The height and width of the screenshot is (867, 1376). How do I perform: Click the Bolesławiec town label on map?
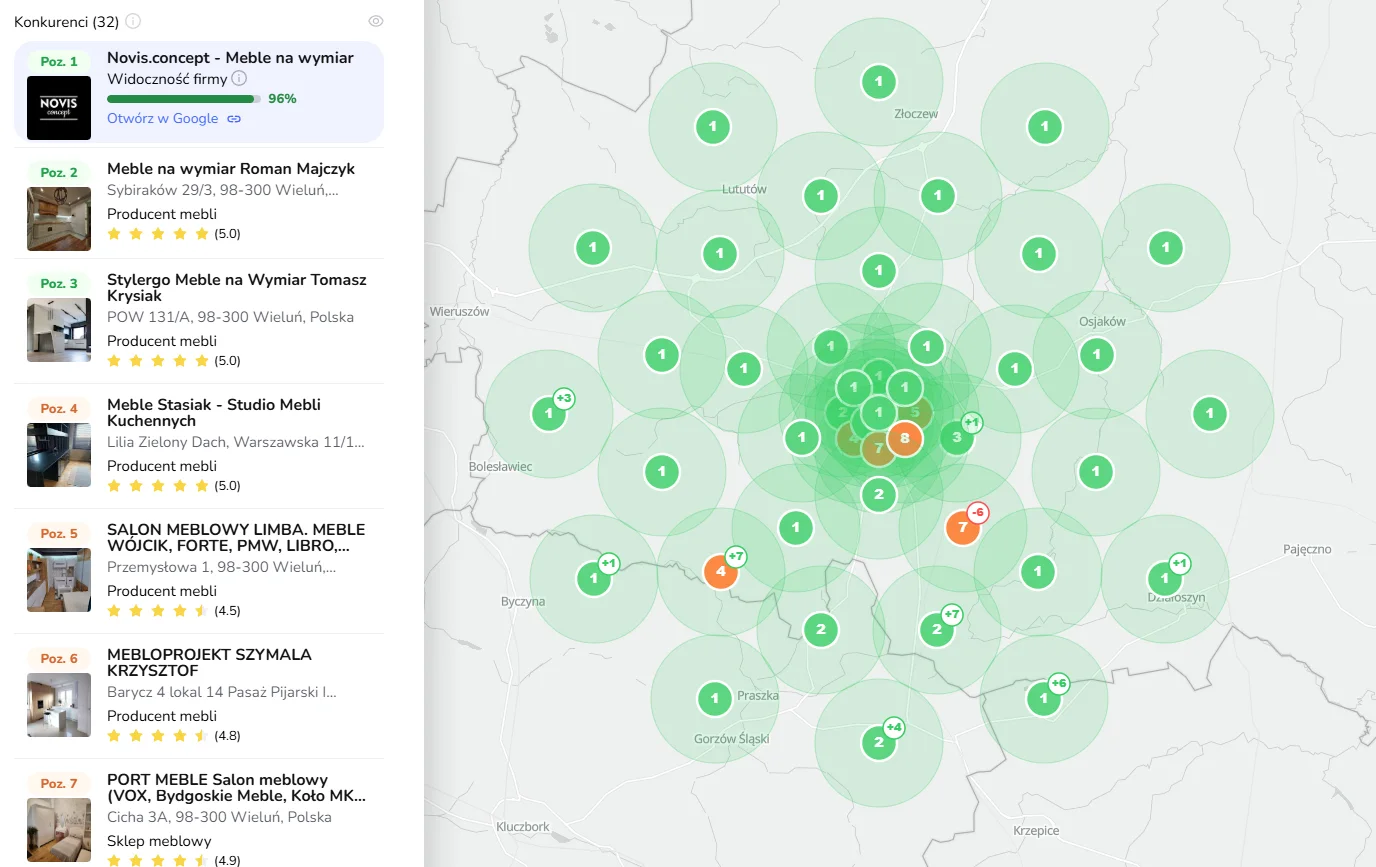500,467
